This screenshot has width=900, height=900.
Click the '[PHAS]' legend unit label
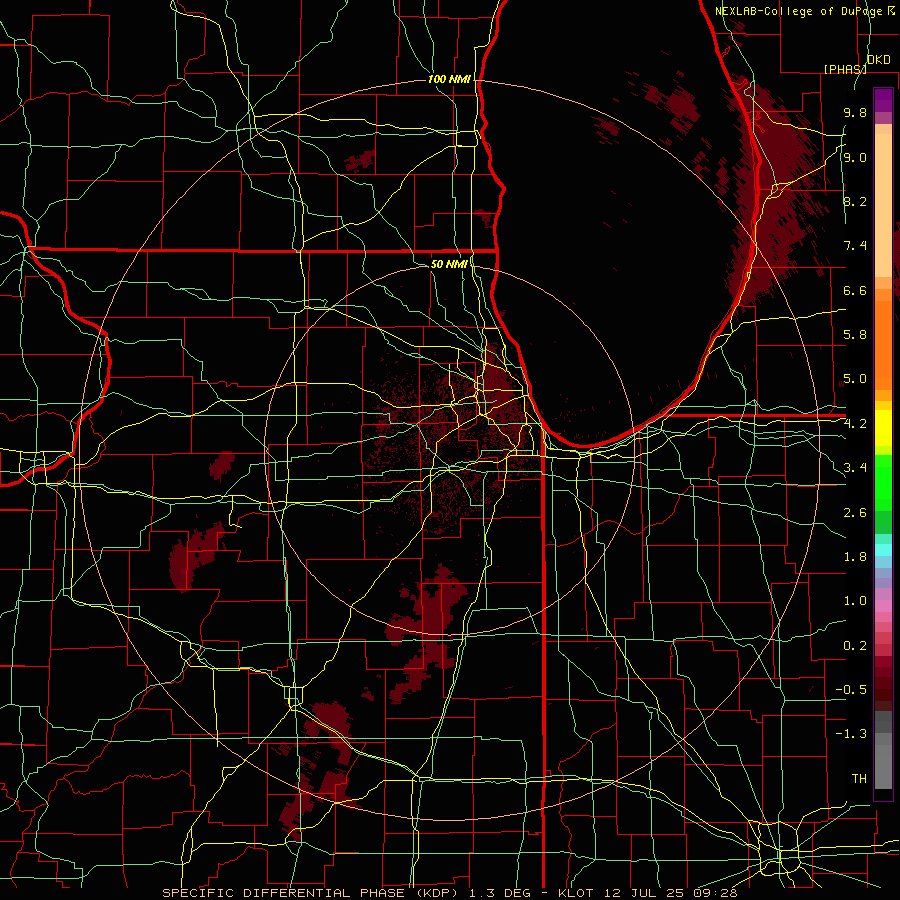[x=845, y=69]
